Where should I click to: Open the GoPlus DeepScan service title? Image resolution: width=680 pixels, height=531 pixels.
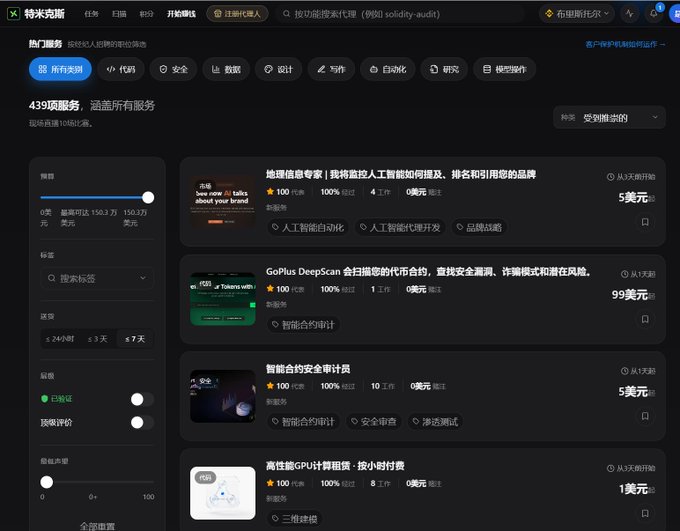pyautogui.click(x=428, y=272)
